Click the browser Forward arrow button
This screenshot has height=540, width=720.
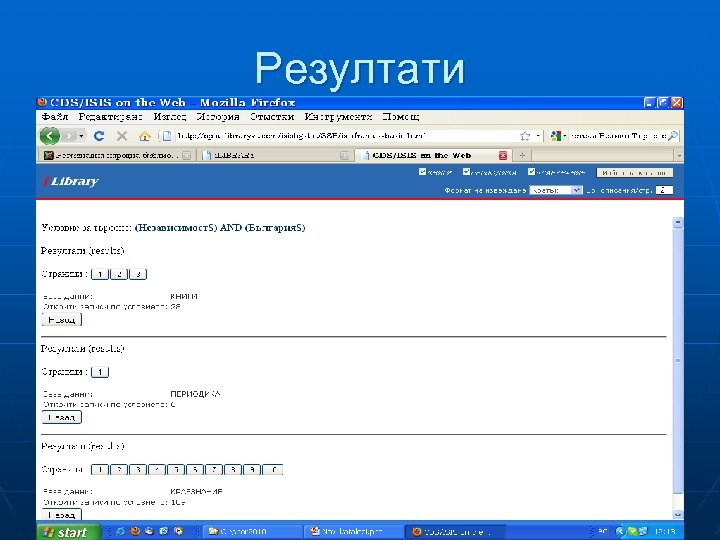69,136
